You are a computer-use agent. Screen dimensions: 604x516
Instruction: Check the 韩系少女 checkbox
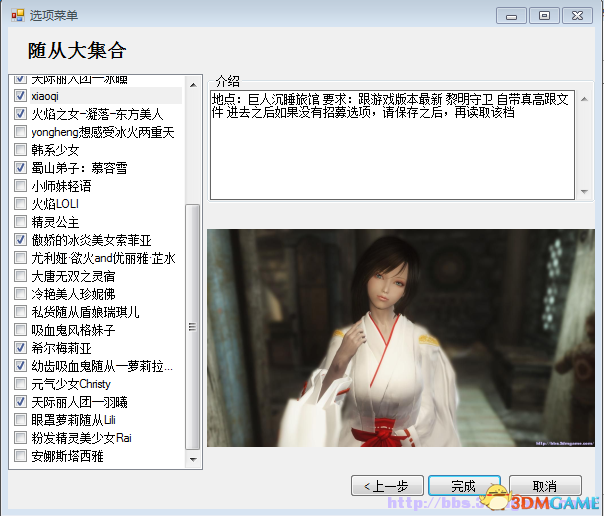(x=20, y=149)
